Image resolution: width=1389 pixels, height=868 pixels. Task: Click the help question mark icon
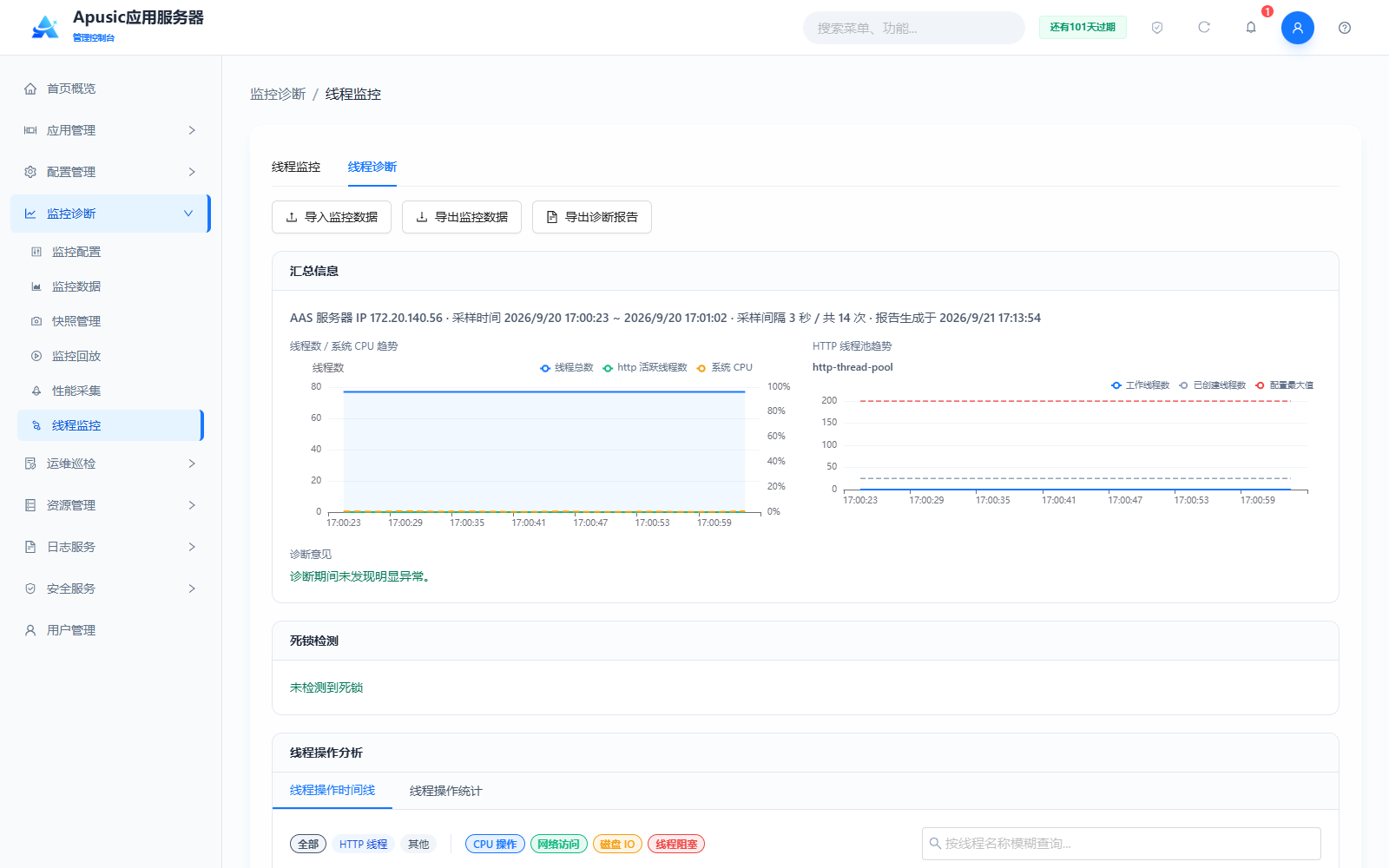1345,28
